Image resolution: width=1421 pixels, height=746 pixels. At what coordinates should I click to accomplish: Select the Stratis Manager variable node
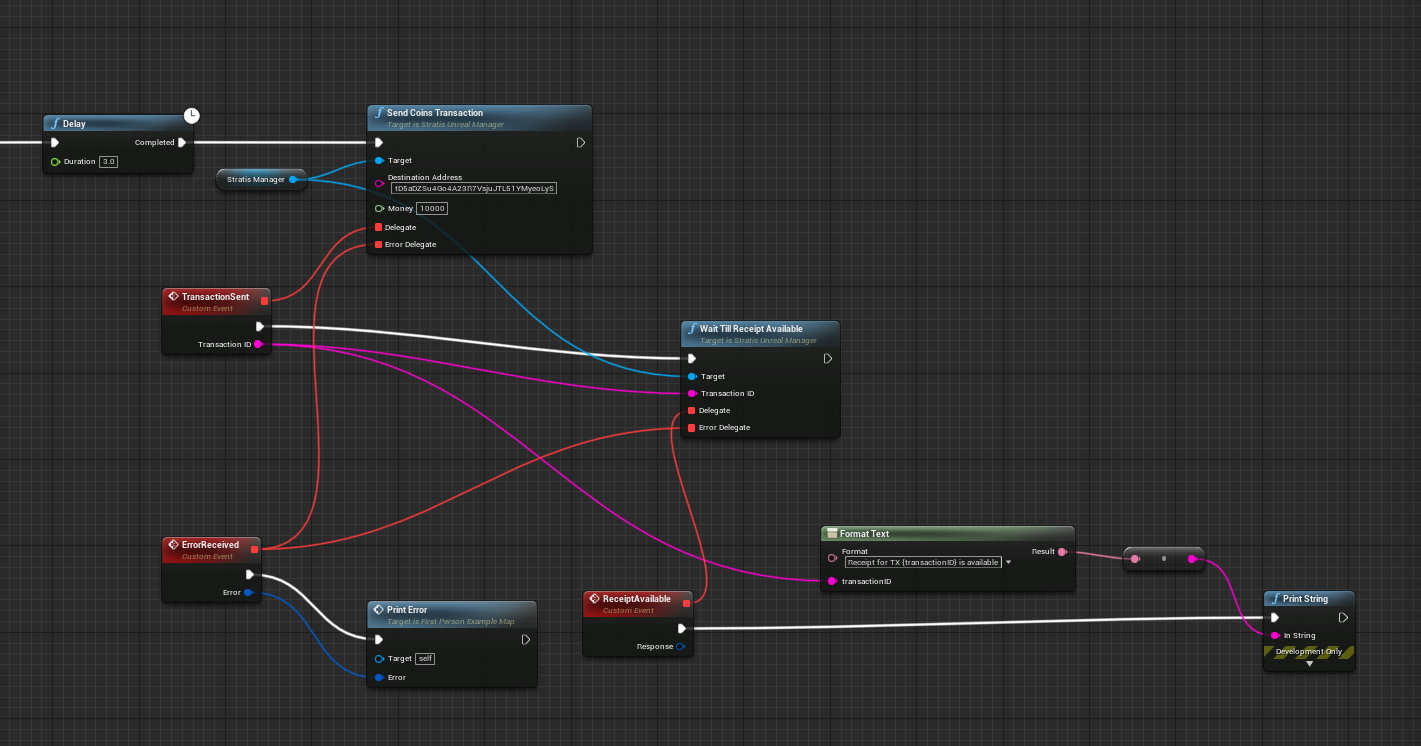tap(261, 180)
